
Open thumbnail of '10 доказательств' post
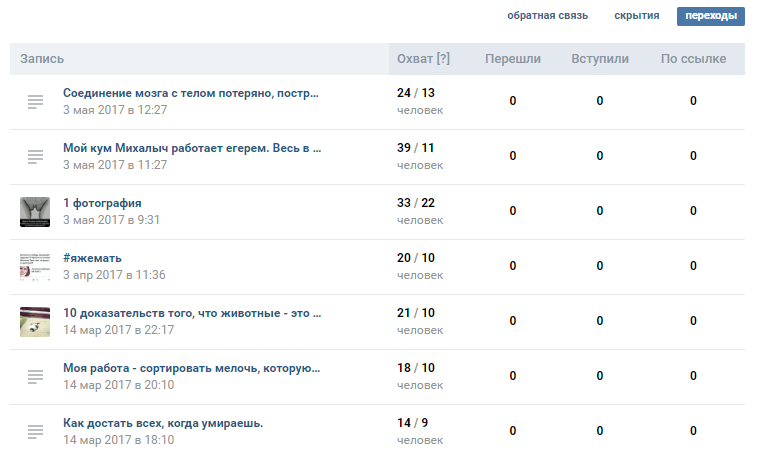(x=35, y=321)
